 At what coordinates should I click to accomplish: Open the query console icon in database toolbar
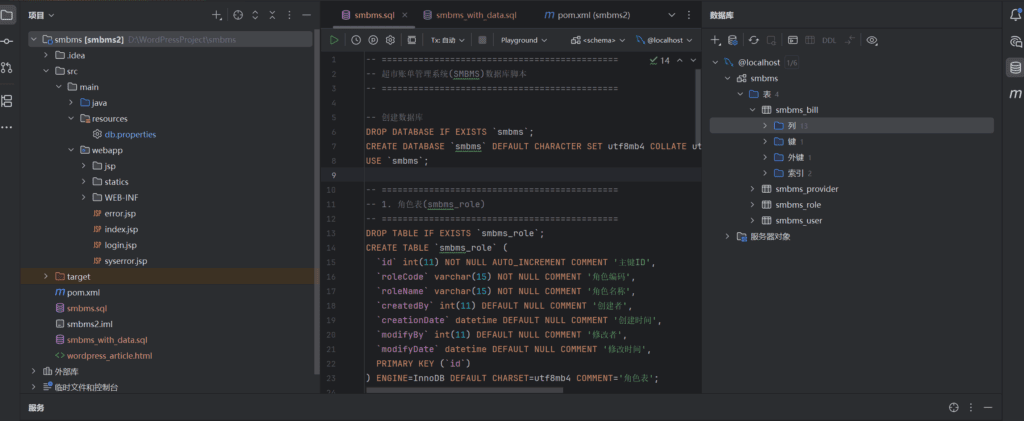(792, 40)
